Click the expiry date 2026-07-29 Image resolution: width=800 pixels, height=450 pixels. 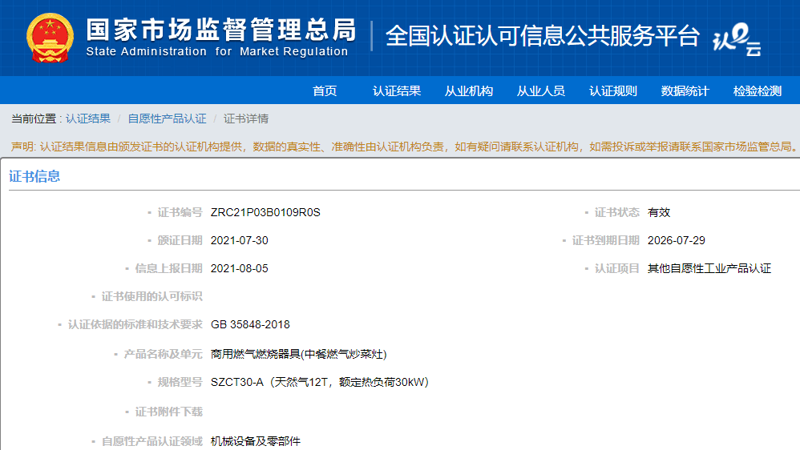676,240
